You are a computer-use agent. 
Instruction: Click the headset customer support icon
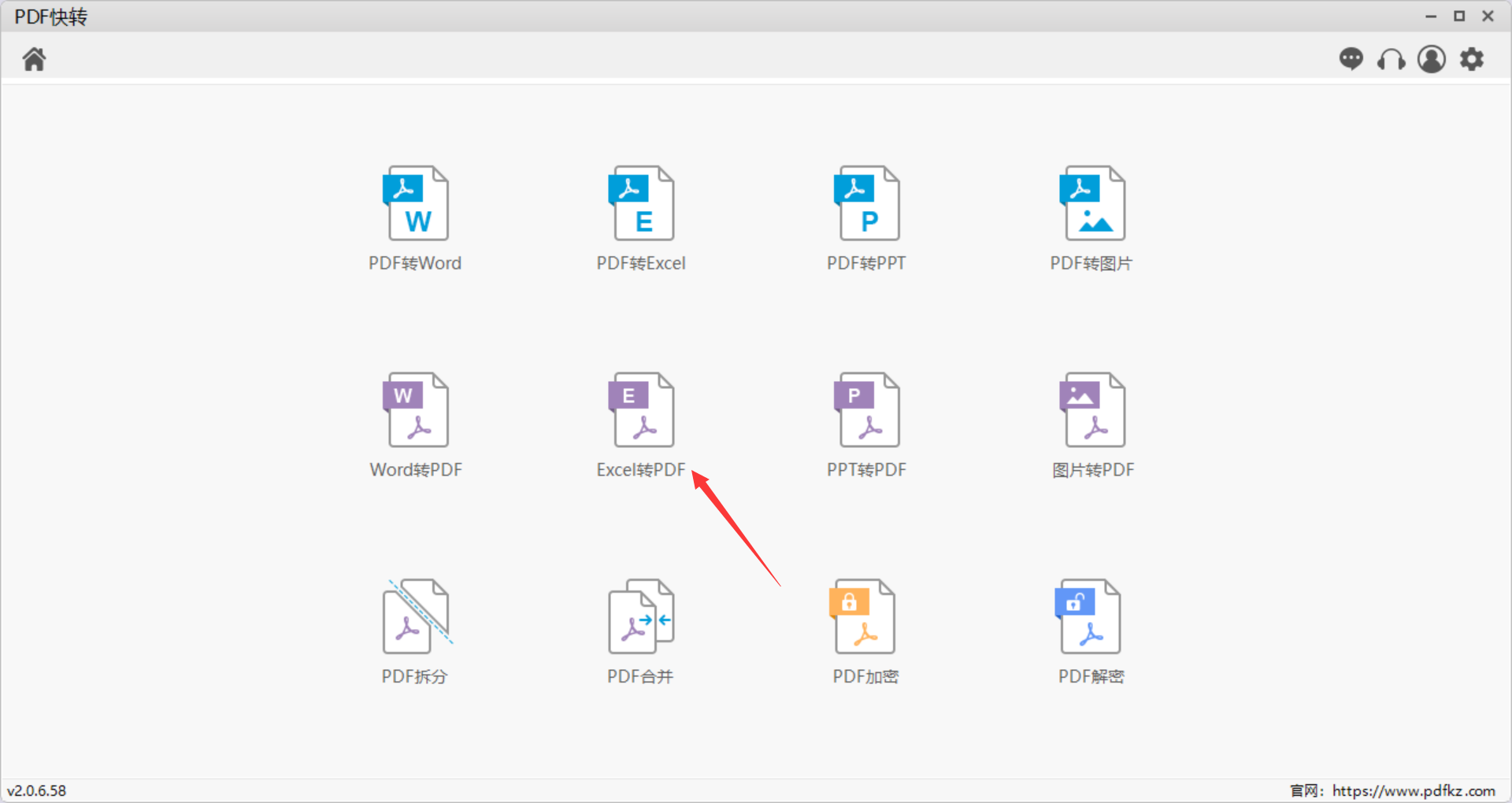[1392, 59]
